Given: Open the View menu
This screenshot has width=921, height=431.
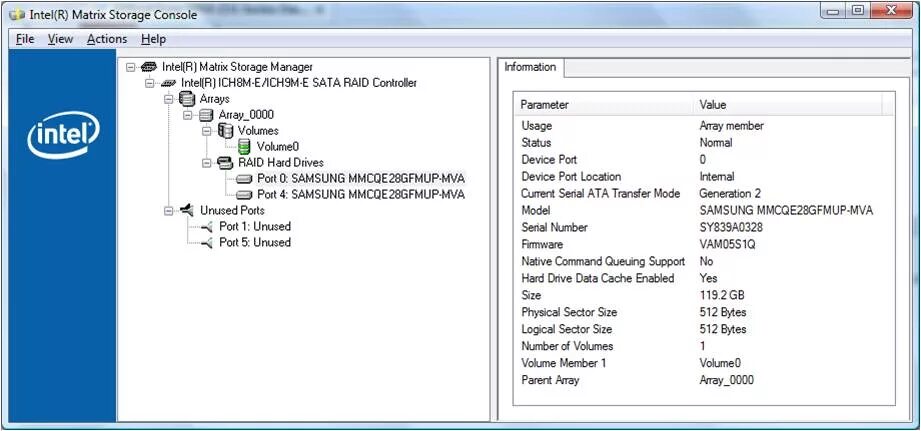Looking at the screenshot, I should [x=60, y=39].
